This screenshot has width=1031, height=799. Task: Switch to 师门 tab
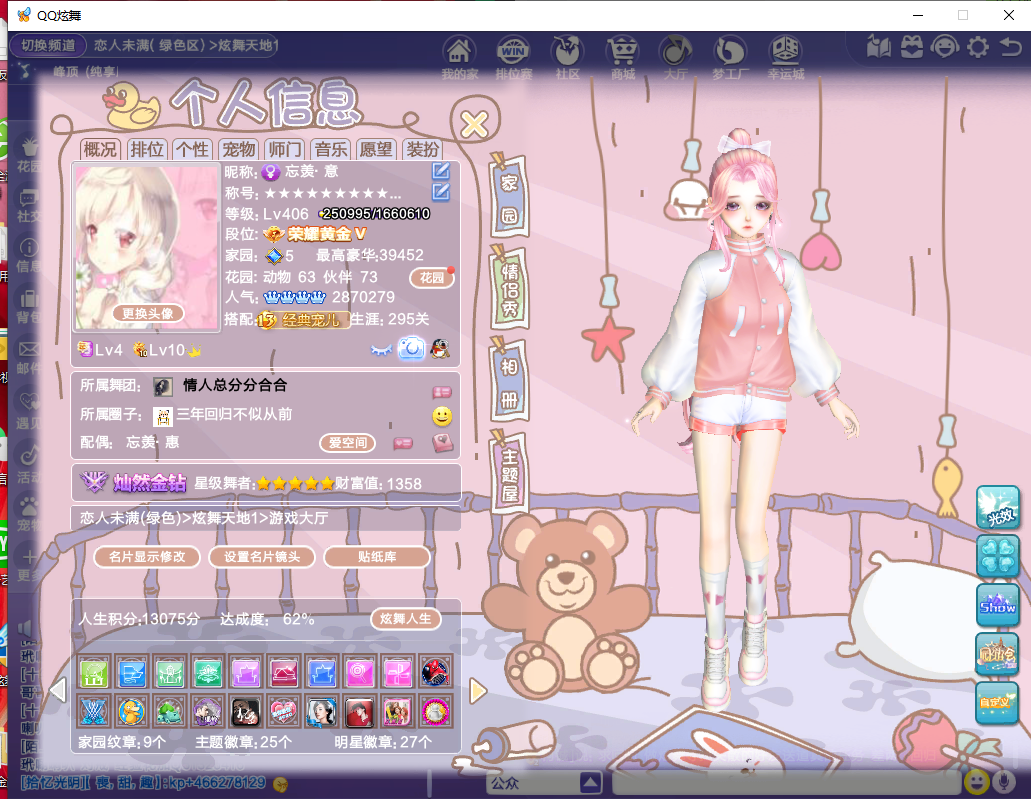pyautogui.click(x=285, y=149)
